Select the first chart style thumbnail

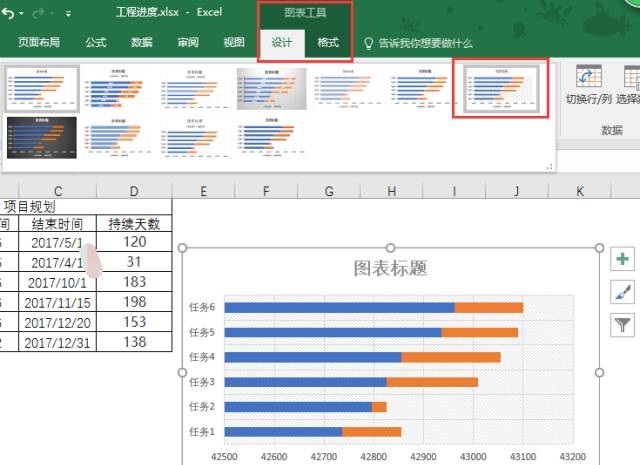[41, 88]
